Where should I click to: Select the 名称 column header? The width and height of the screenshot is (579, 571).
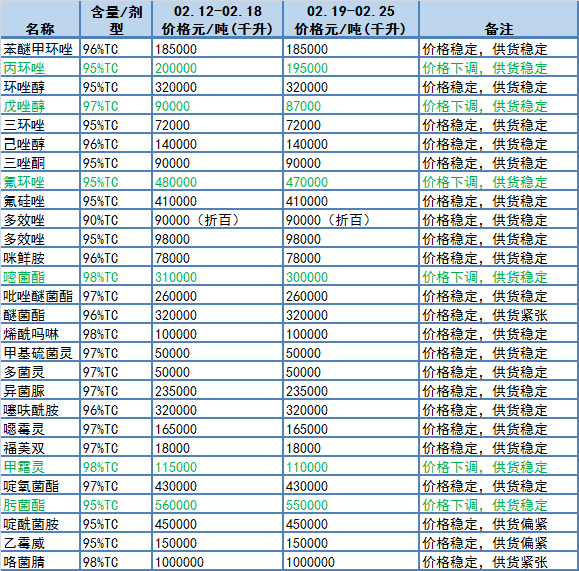(x=40, y=19)
